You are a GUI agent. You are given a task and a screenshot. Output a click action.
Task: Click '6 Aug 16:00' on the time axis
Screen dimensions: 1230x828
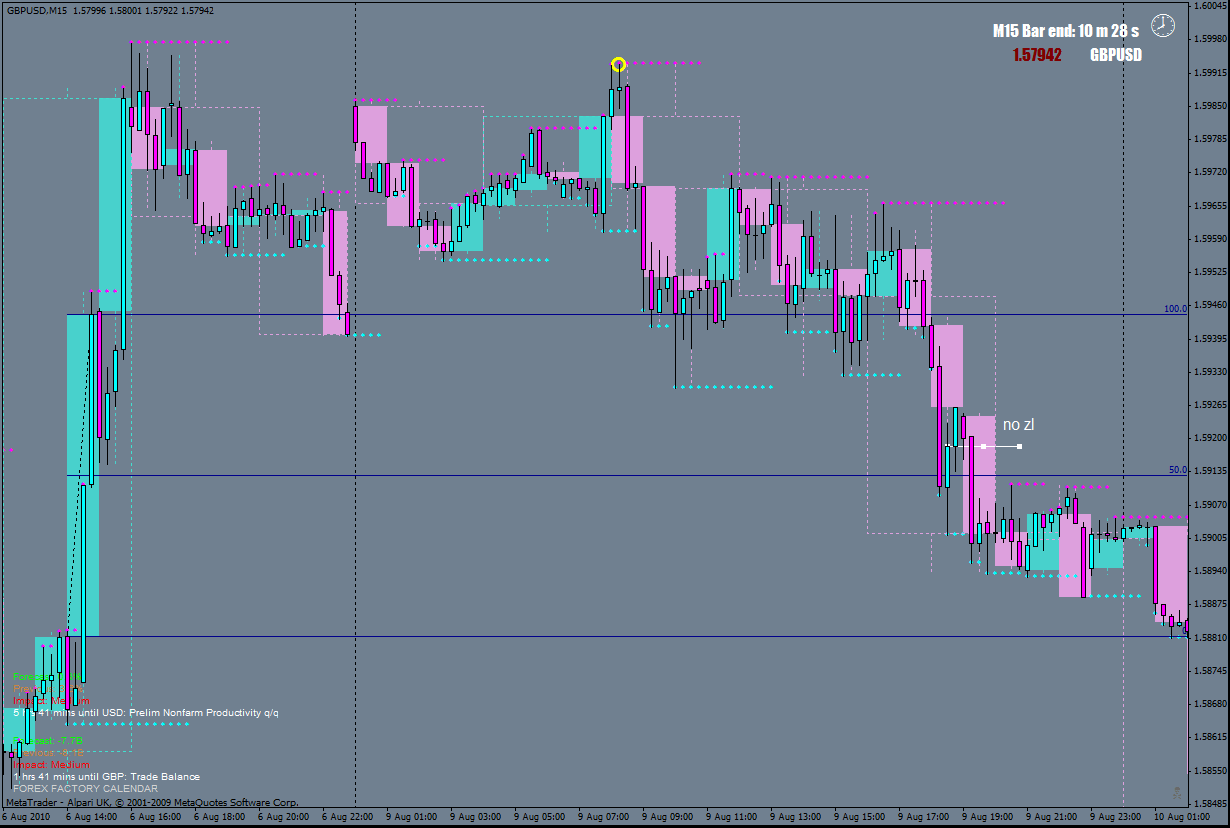coord(155,816)
